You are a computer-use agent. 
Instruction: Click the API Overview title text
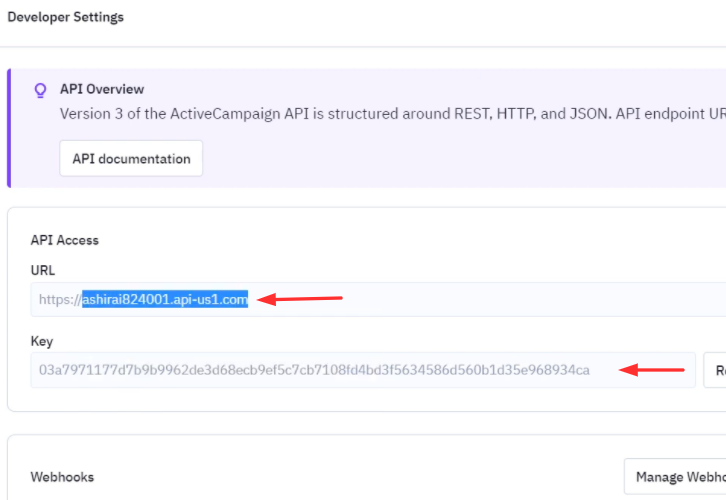click(102, 89)
